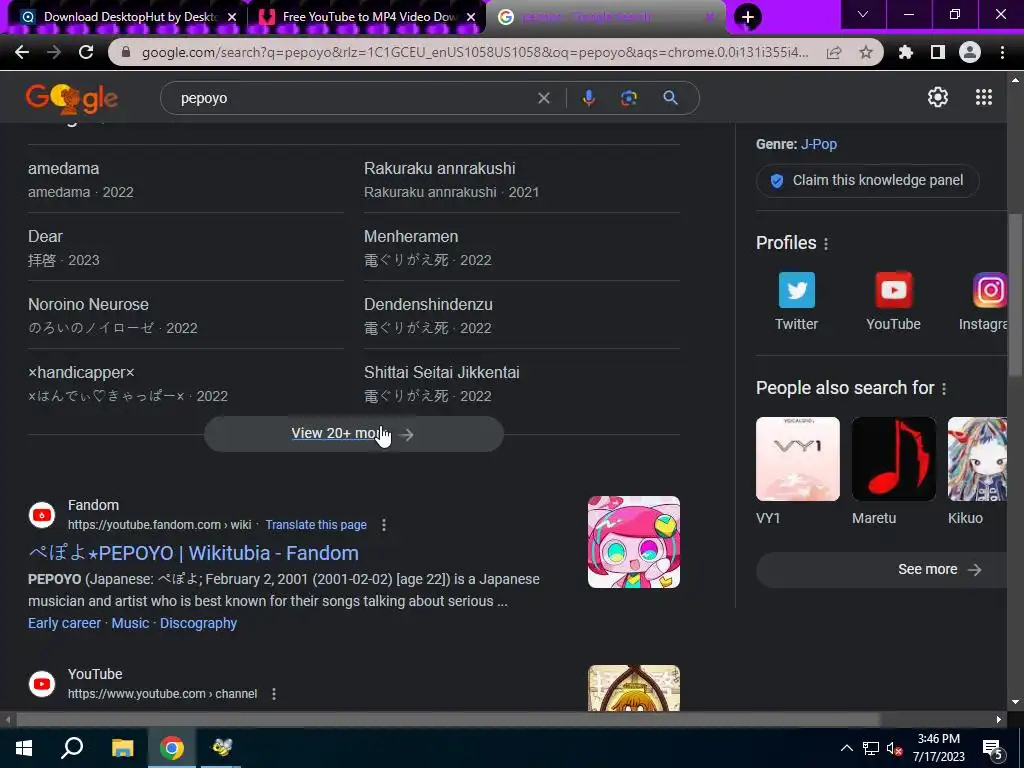This screenshot has width=1024, height=768.
Task: Open Maretu related search thumbnail
Action: click(893, 459)
